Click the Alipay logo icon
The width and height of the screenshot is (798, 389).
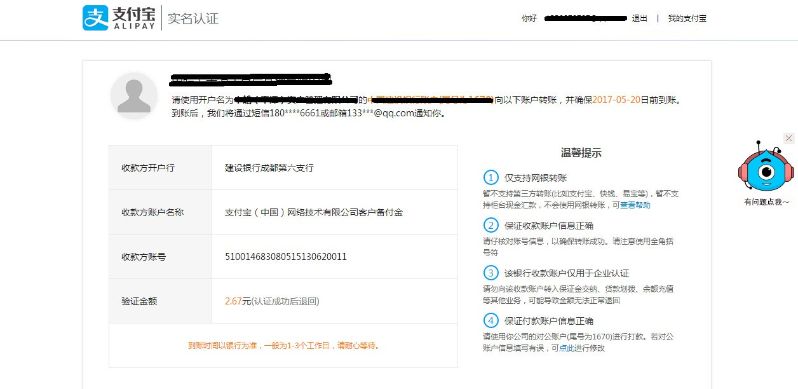pos(96,18)
